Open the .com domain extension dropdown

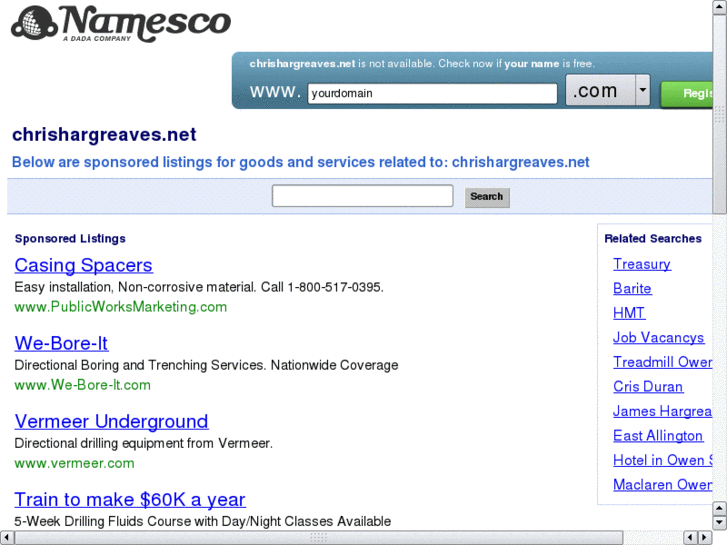pyautogui.click(x=608, y=90)
